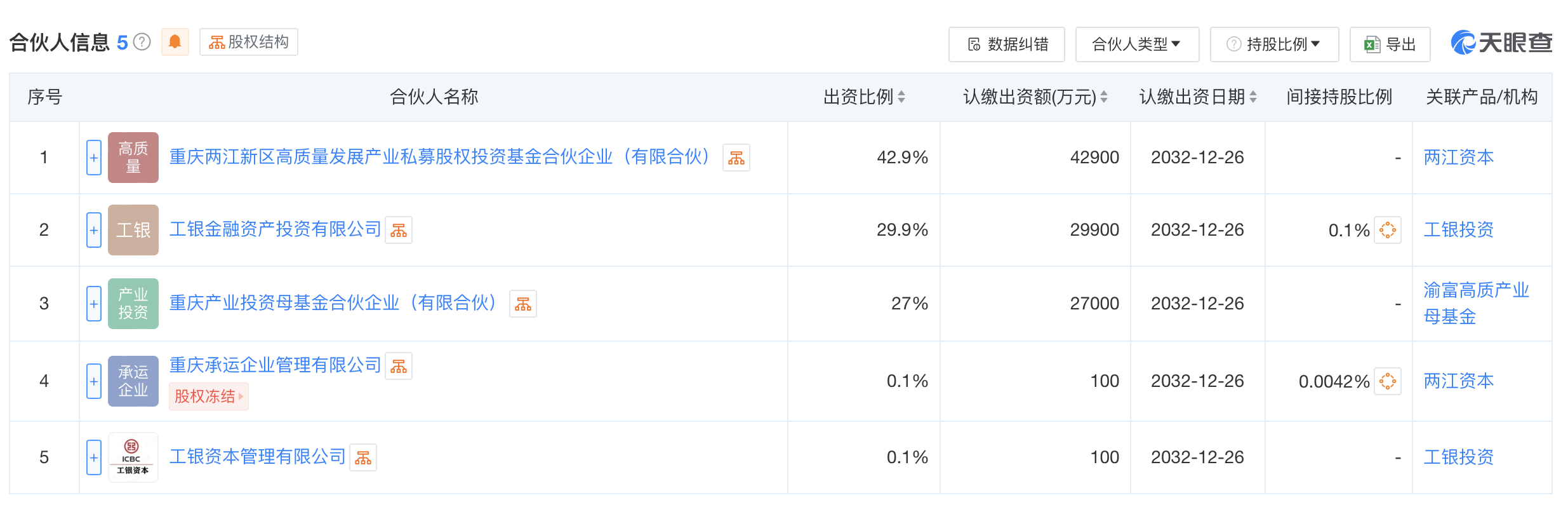Expand the 工银资本管理 row plus toggle

pos(94,457)
